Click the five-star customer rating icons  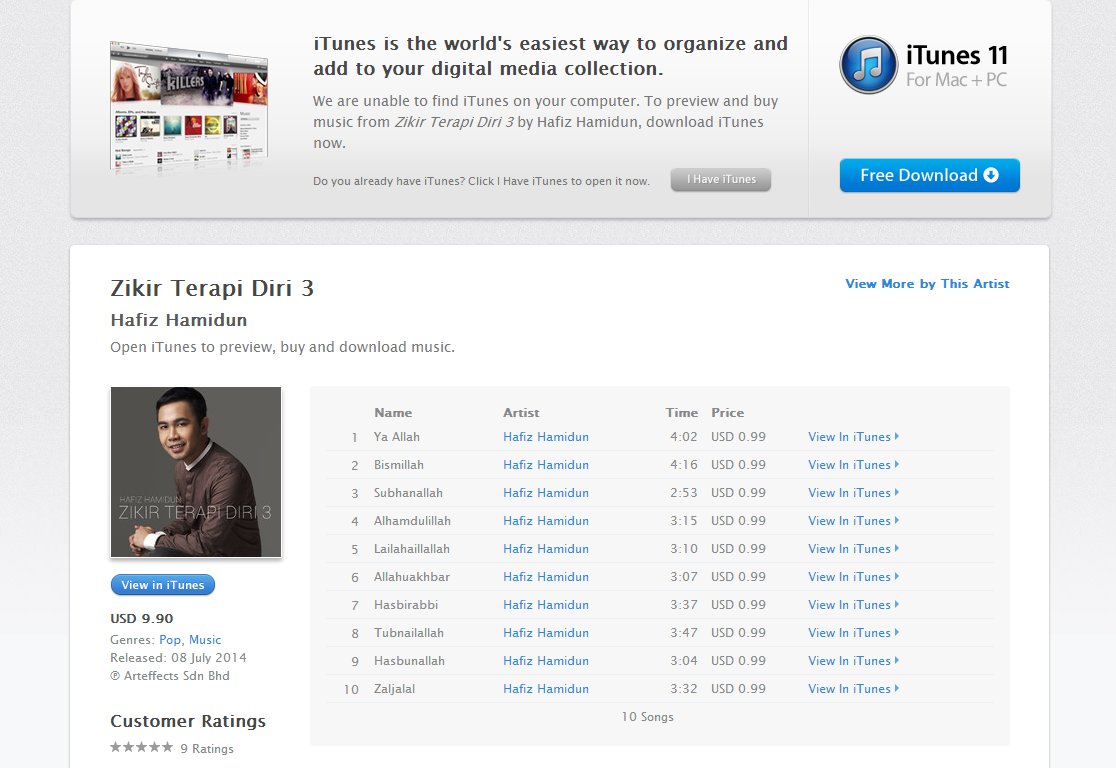142,747
